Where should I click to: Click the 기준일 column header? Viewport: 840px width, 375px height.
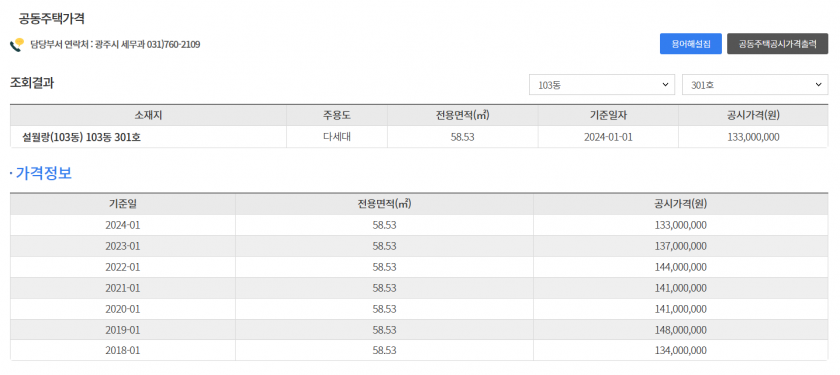[123, 204]
